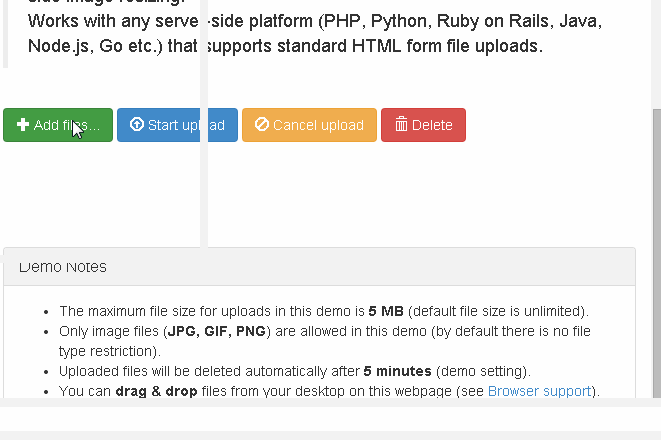
Task: Click the ban circle icon on Cancel upload
Action: coord(262,124)
